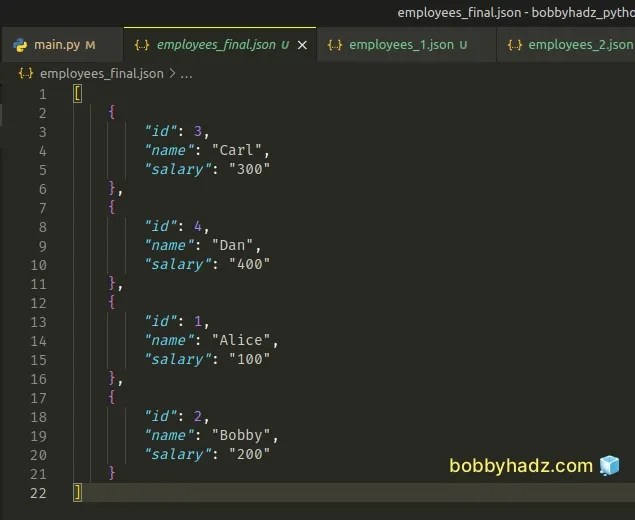Click the "salary" key on line 5
The height and width of the screenshot is (520, 635).
coord(178,169)
